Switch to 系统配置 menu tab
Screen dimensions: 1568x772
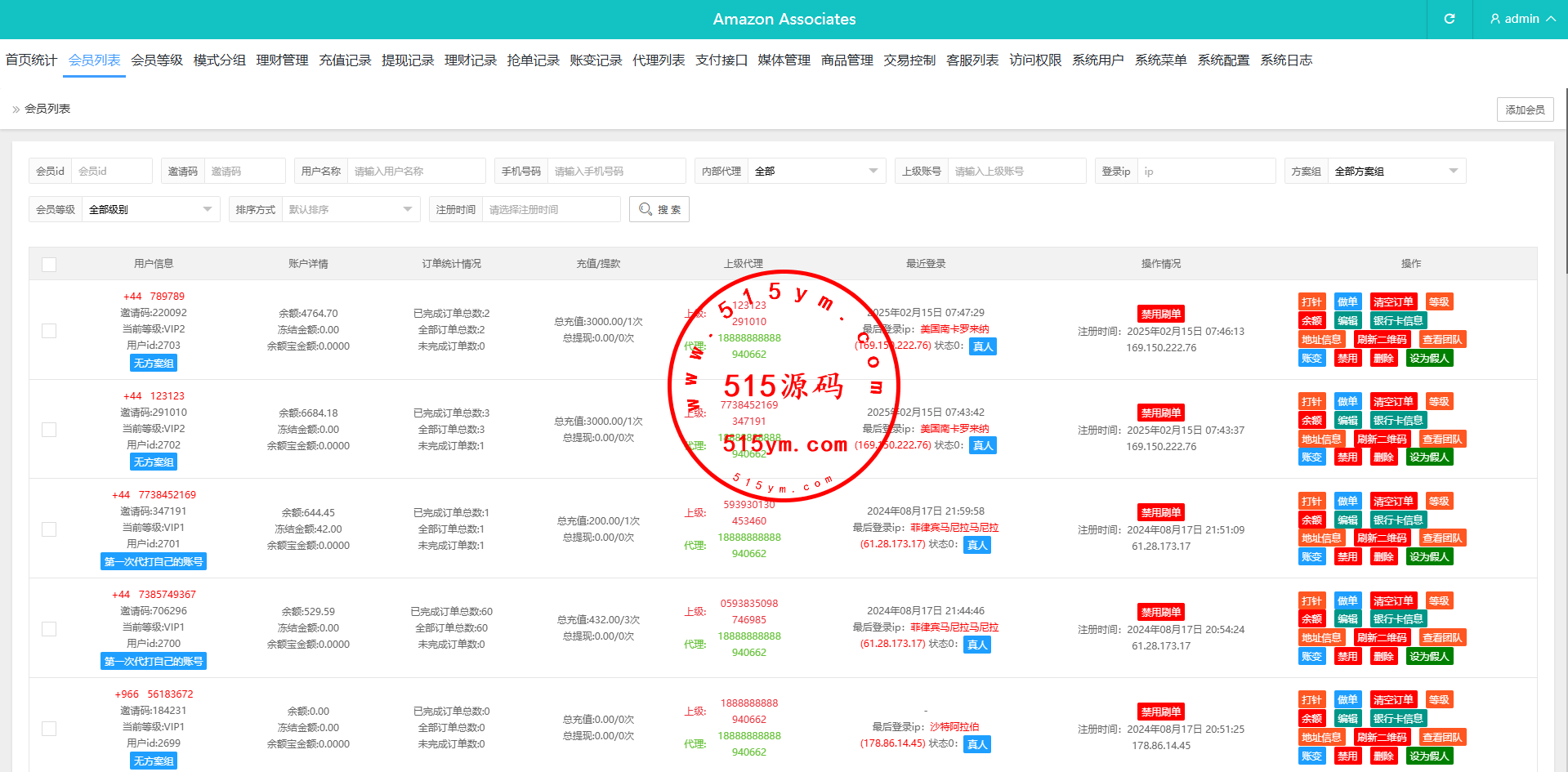click(x=1223, y=60)
